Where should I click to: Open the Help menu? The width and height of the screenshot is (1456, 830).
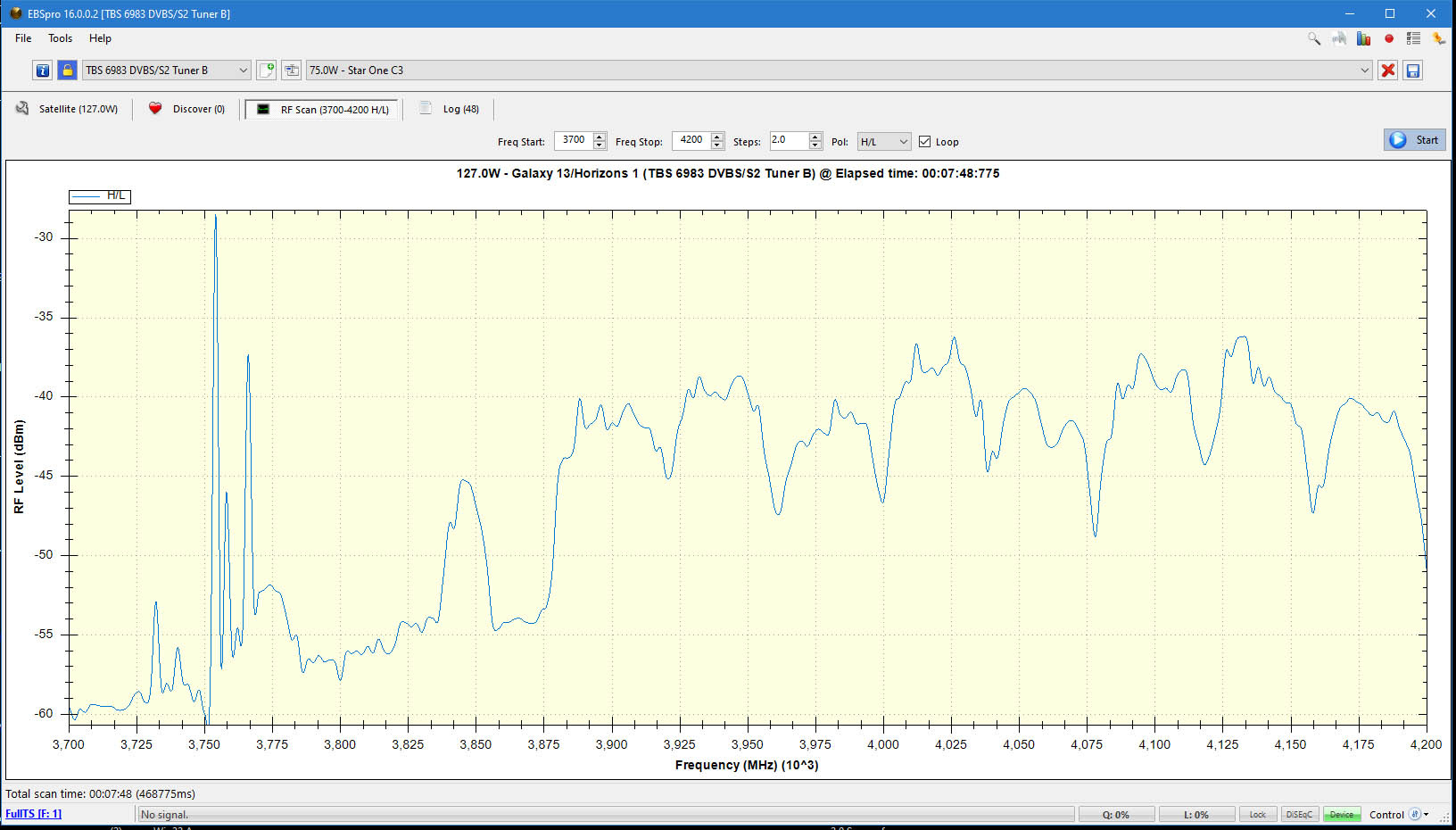click(100, 38)
